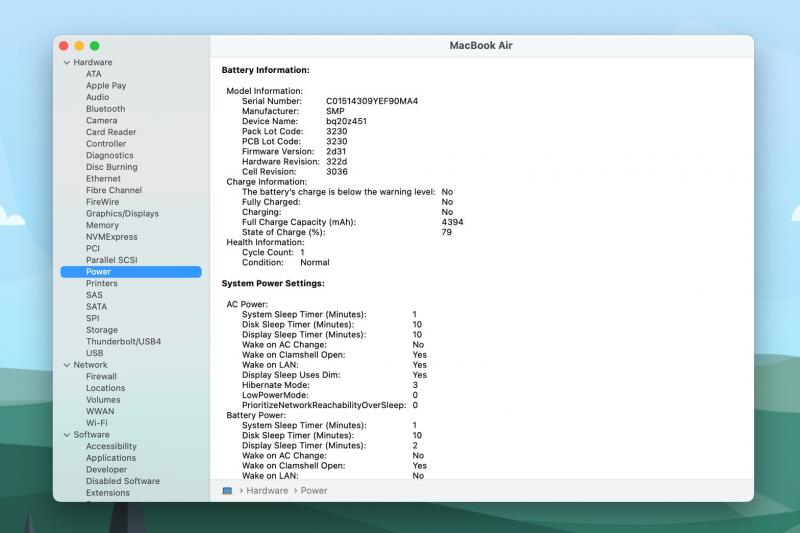Click Firmware Version value 2d31

click(x=336, y=151)
